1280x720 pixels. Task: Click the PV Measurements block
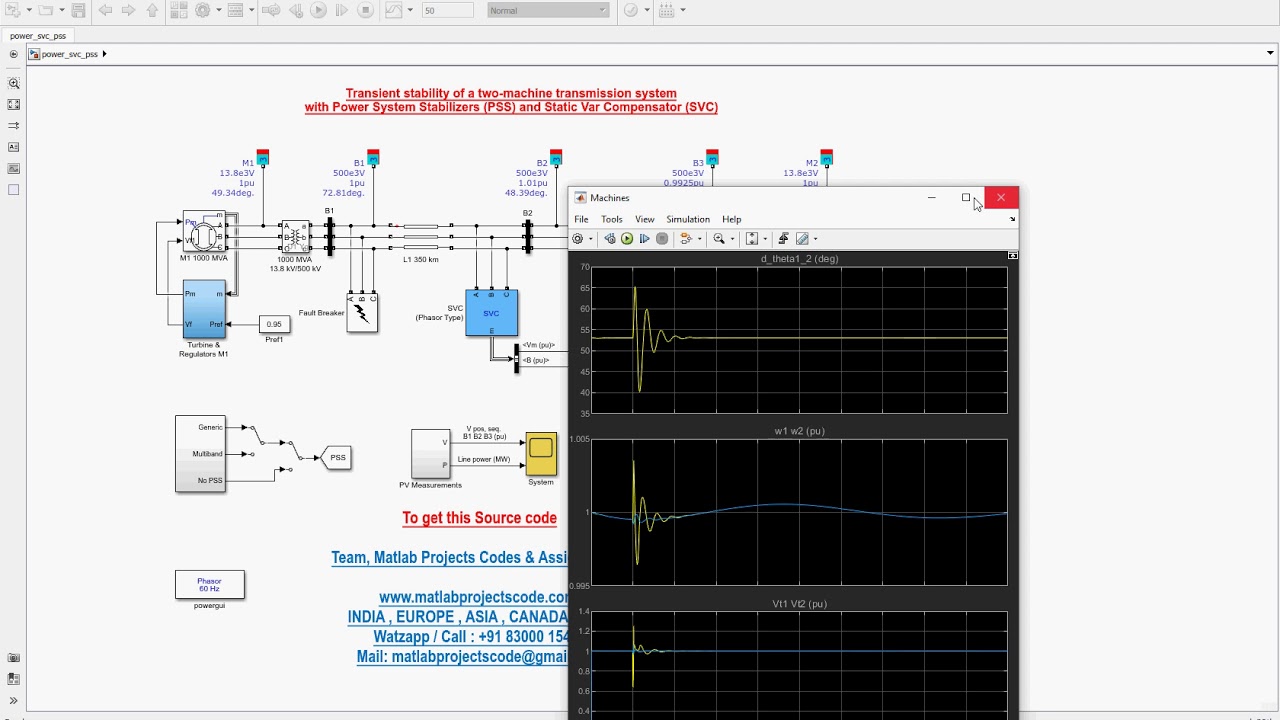(431, 454)
